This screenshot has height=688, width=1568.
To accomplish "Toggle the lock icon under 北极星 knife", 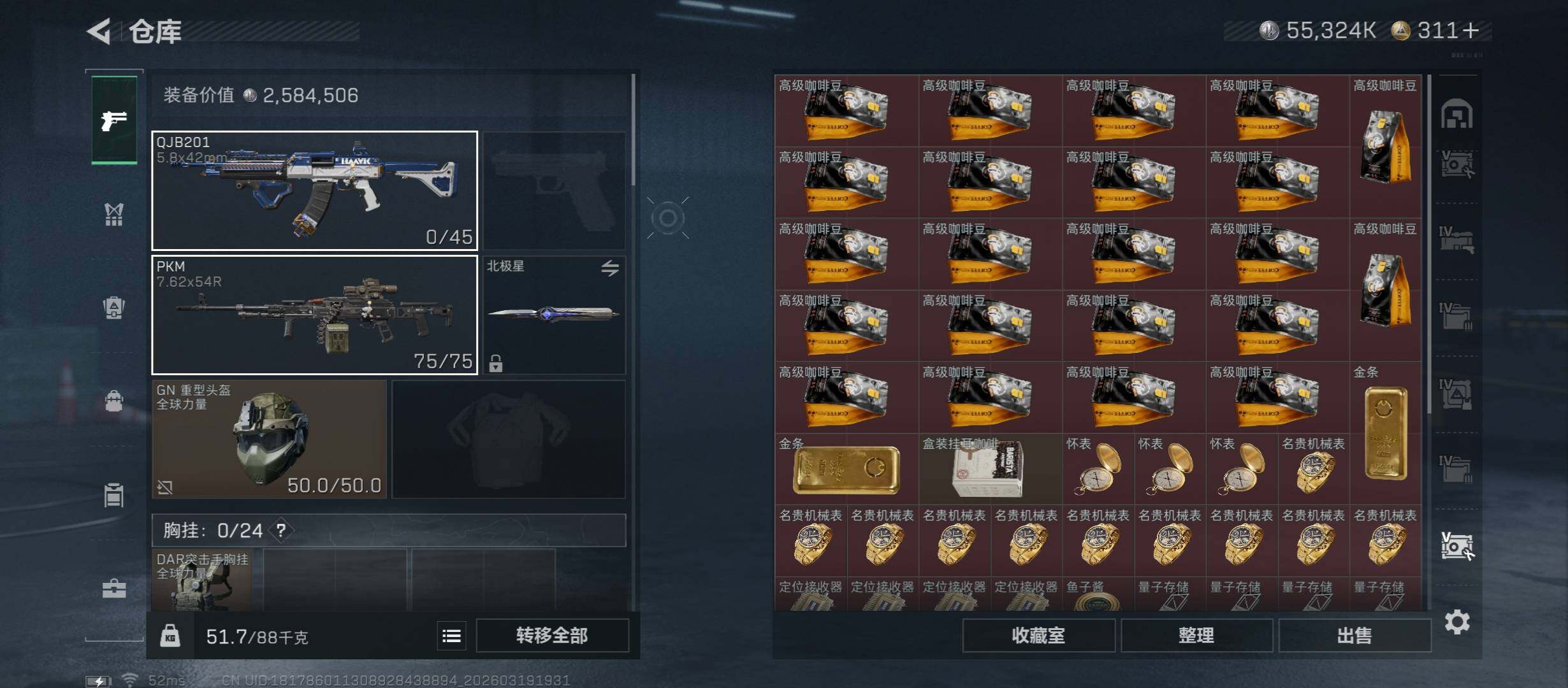I will (496, 363).
